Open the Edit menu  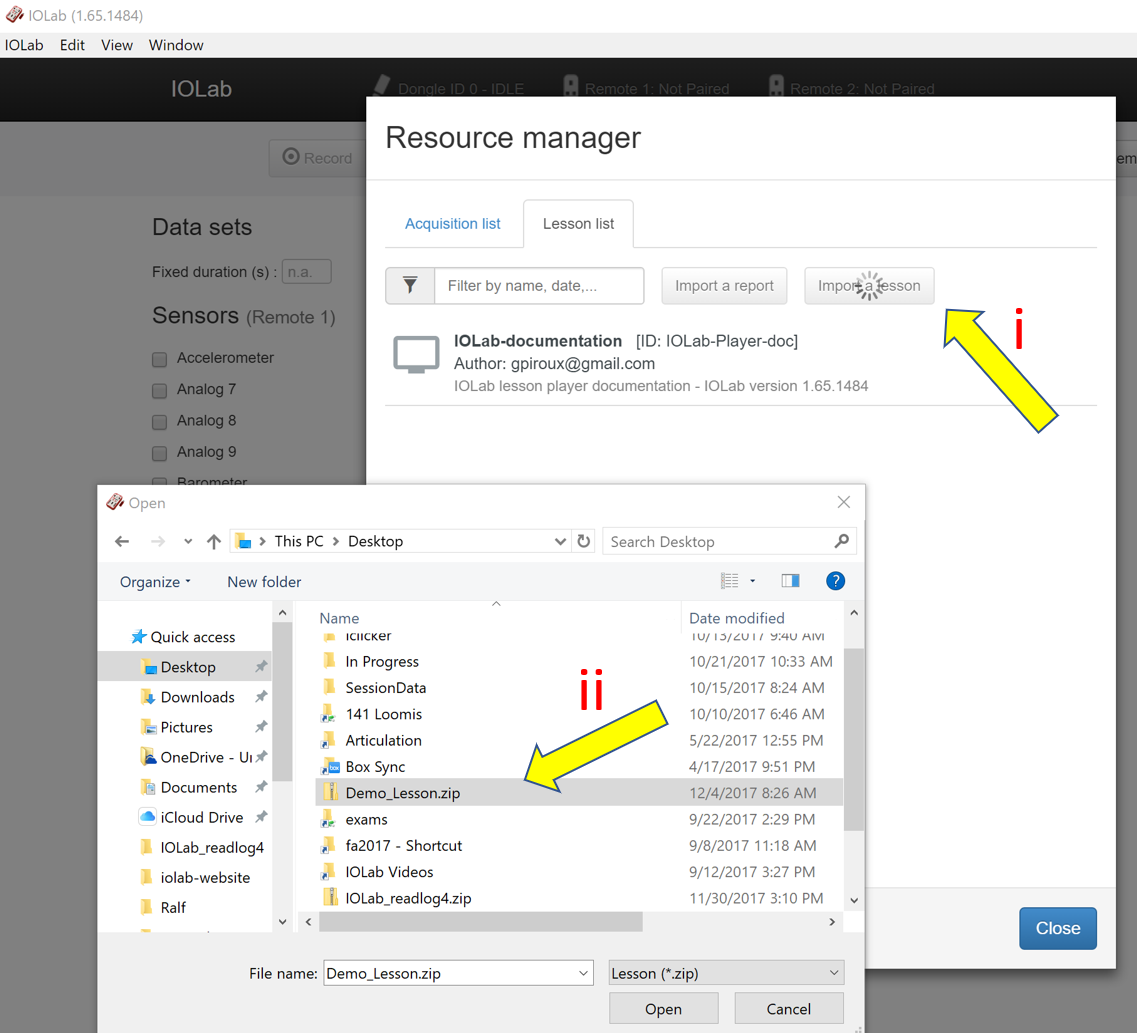point(72,45)
